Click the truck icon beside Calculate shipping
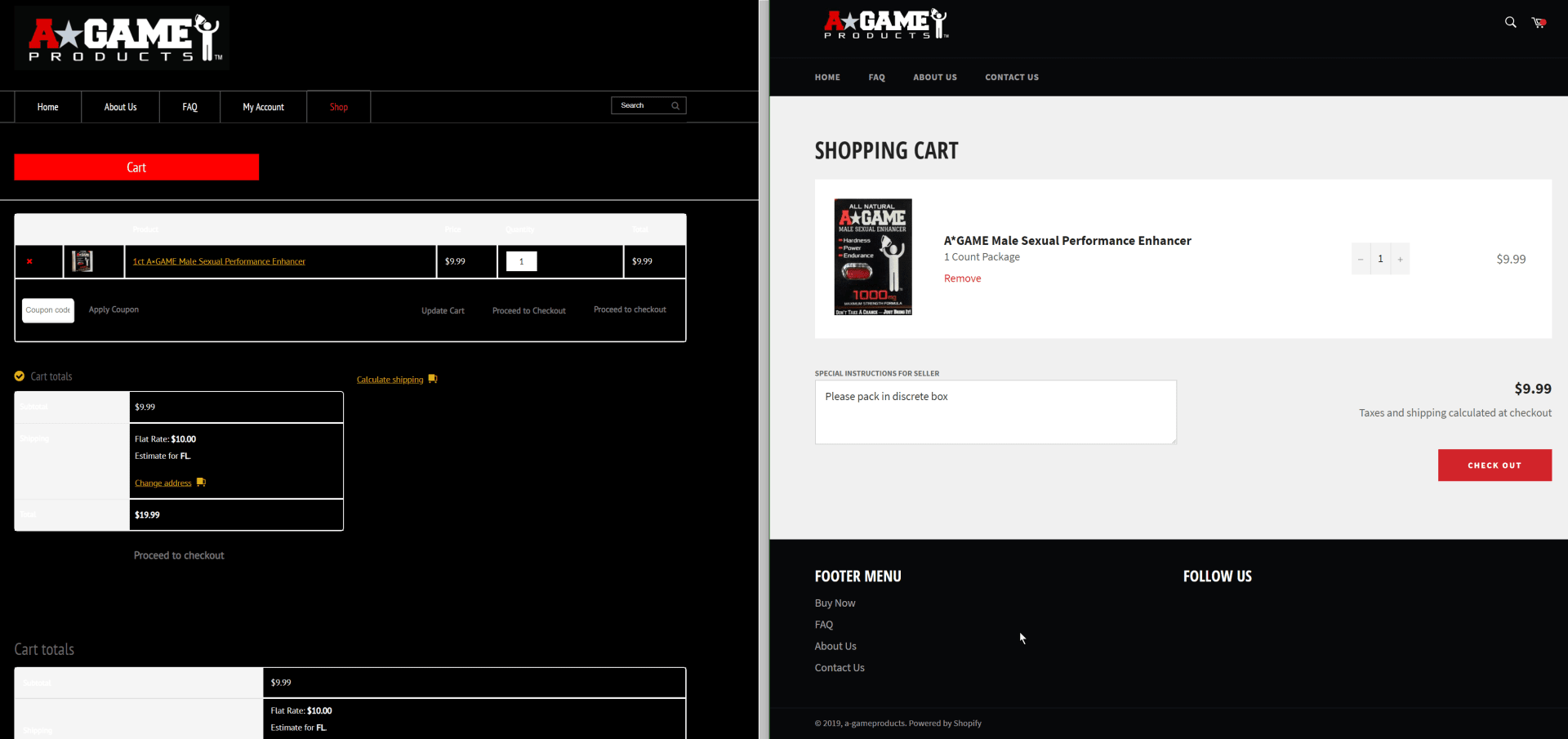 coord(433,379)
